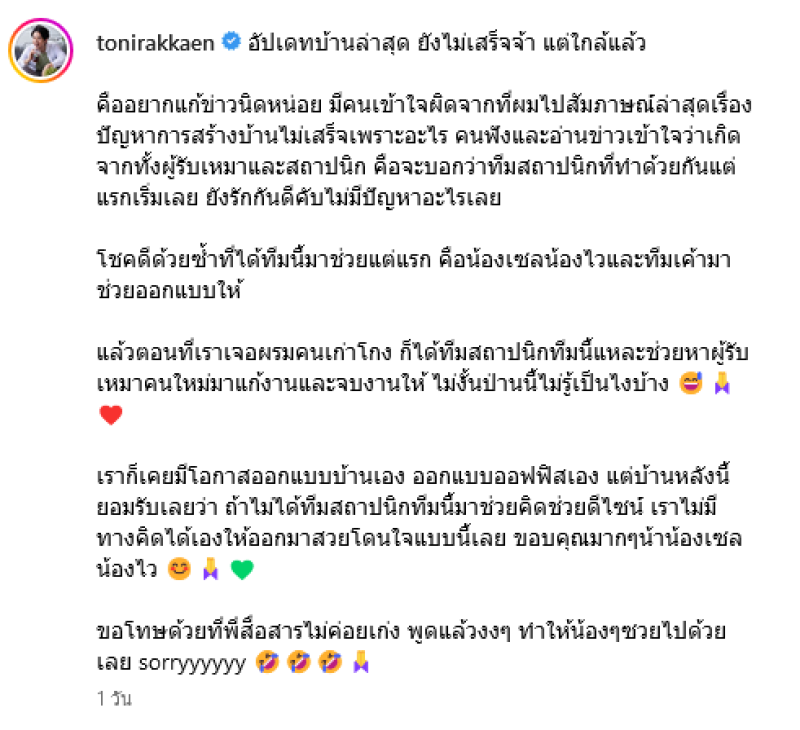The height and width of the screenshot is (730, 800).
Task: Click the third laughing emoji after sorryyyyyy
Action: tap(330, 662)
